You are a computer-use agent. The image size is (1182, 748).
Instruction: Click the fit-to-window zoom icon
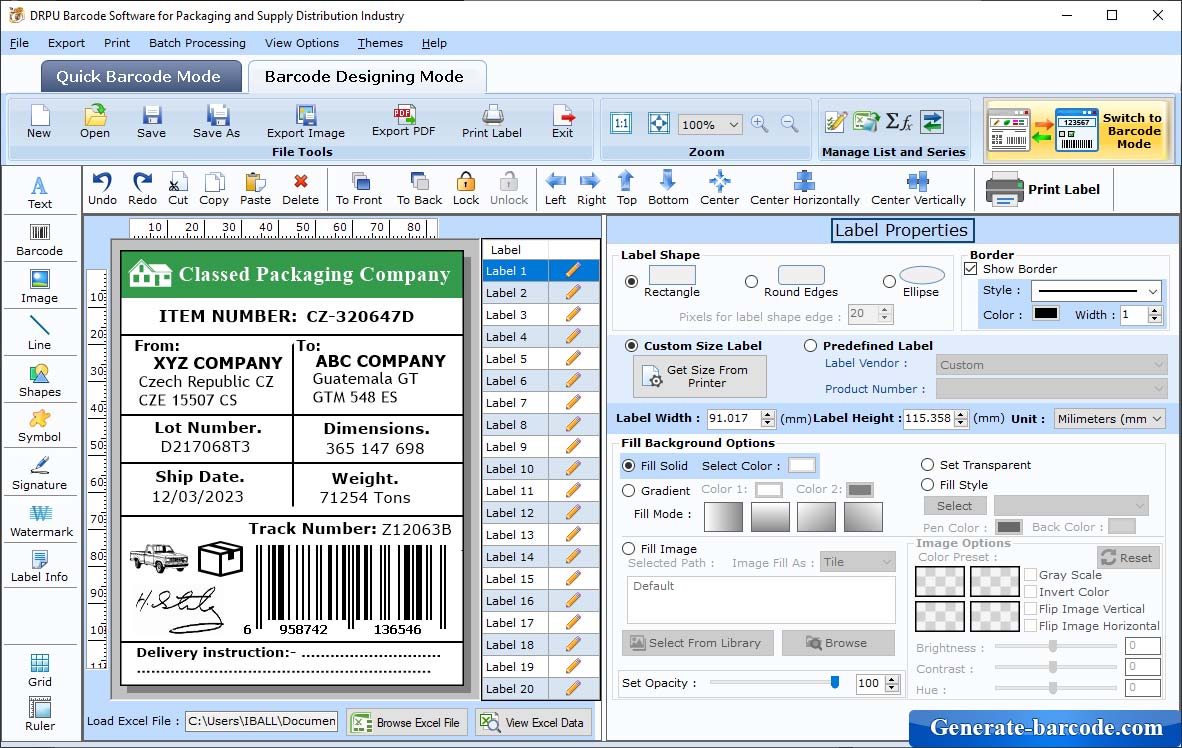coord(659,124)
